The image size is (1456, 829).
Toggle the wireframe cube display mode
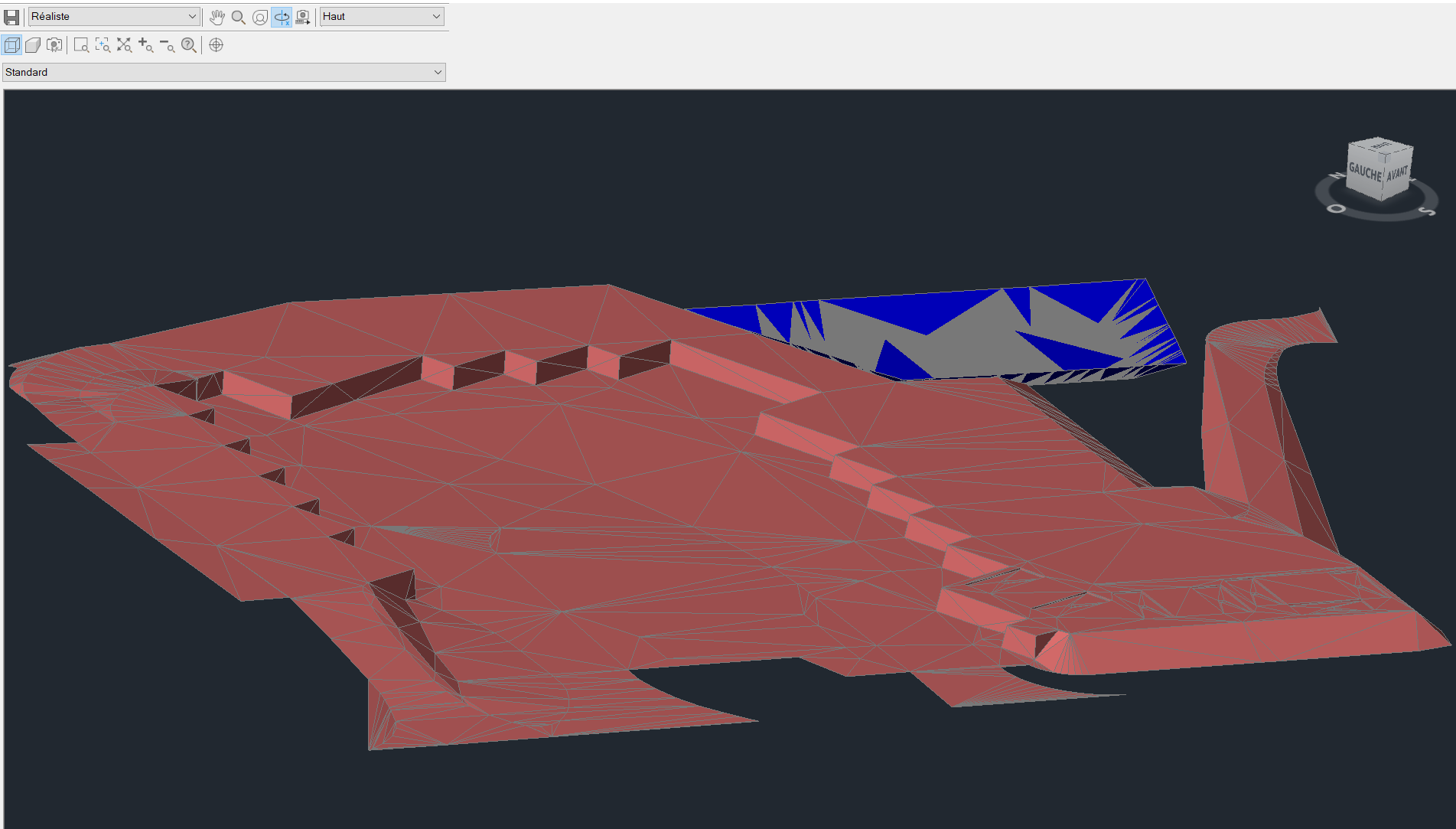[x=11, y=44]
